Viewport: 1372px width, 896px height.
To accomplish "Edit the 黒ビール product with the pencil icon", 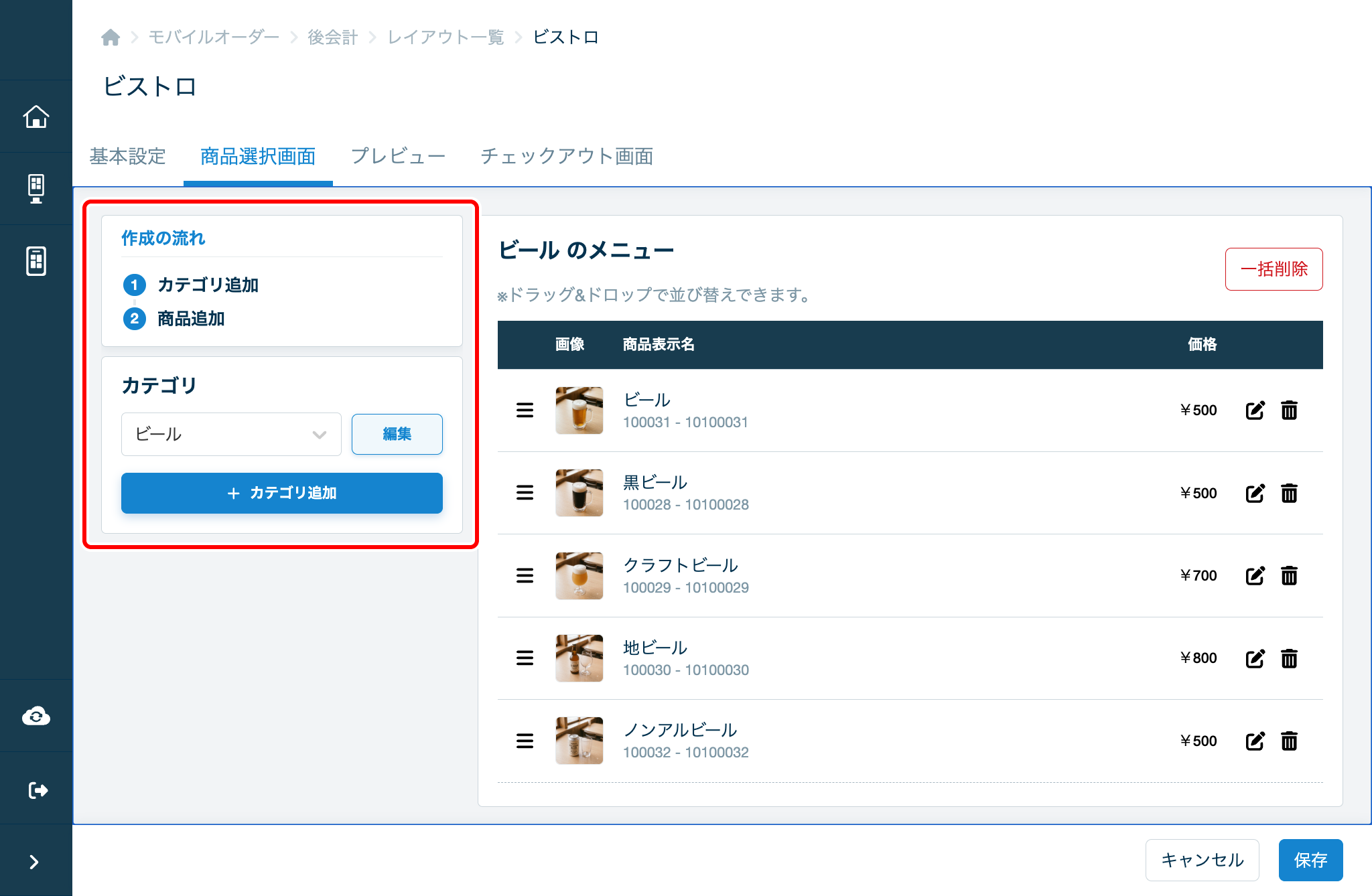I will 1255,494.
